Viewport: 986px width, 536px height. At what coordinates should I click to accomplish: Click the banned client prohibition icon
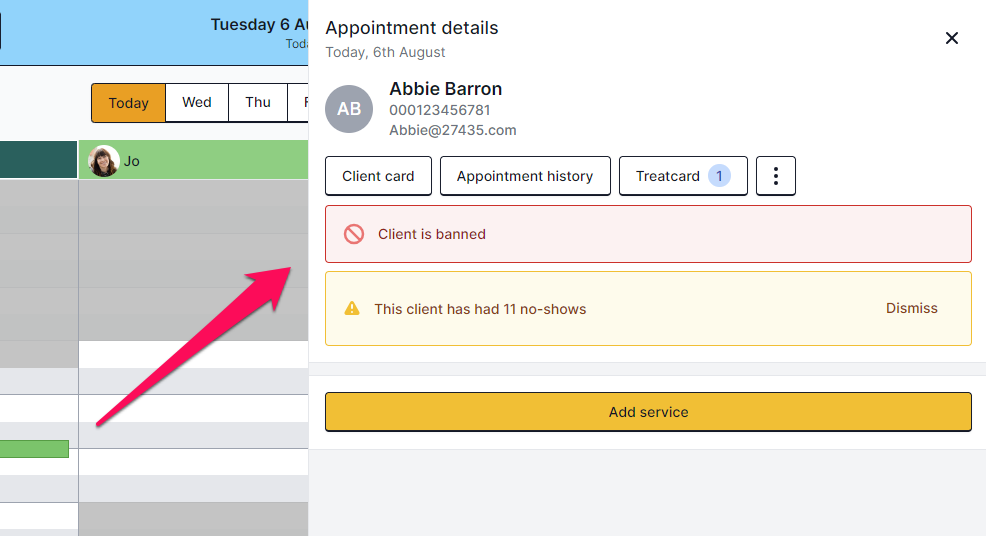coord(354,234)
